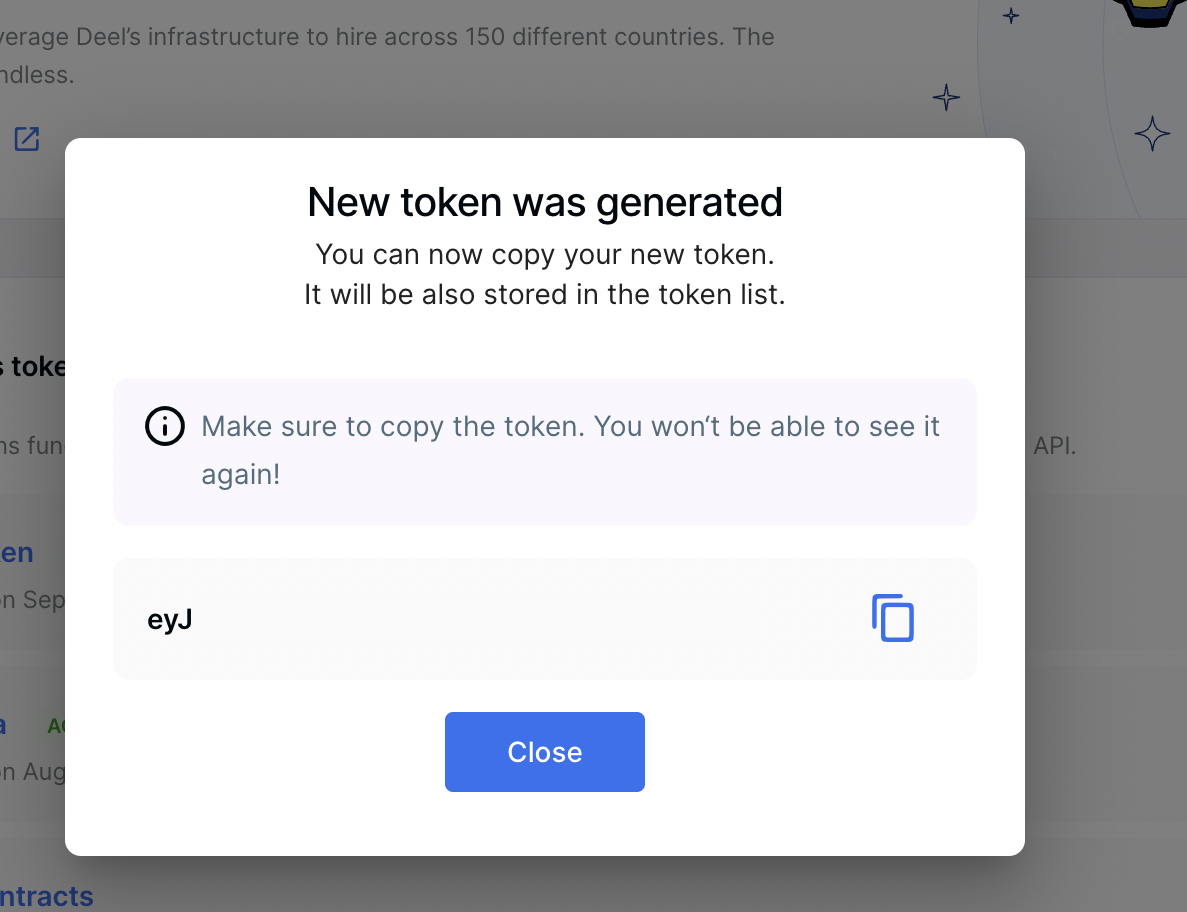Click the mascot graphic in the top-right corner
Screen dimensions: 1187x912
1149,13
